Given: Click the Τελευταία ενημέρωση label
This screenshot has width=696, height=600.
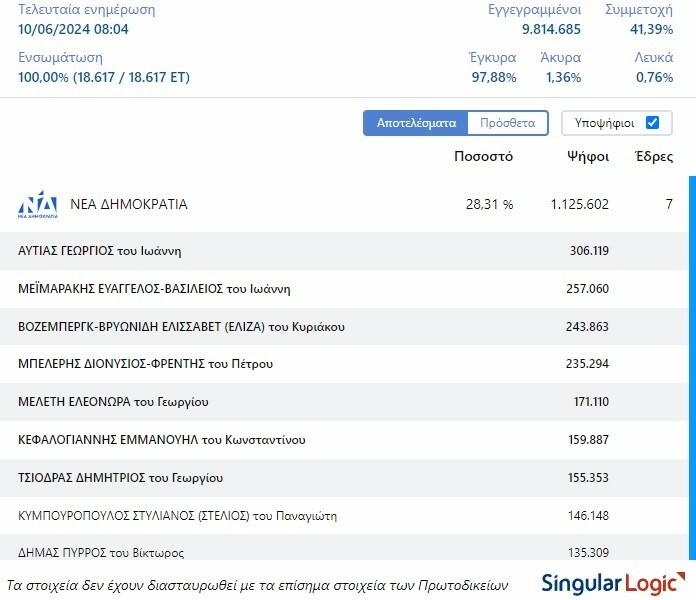Looking at the screenshot, I should click(87, 9).
